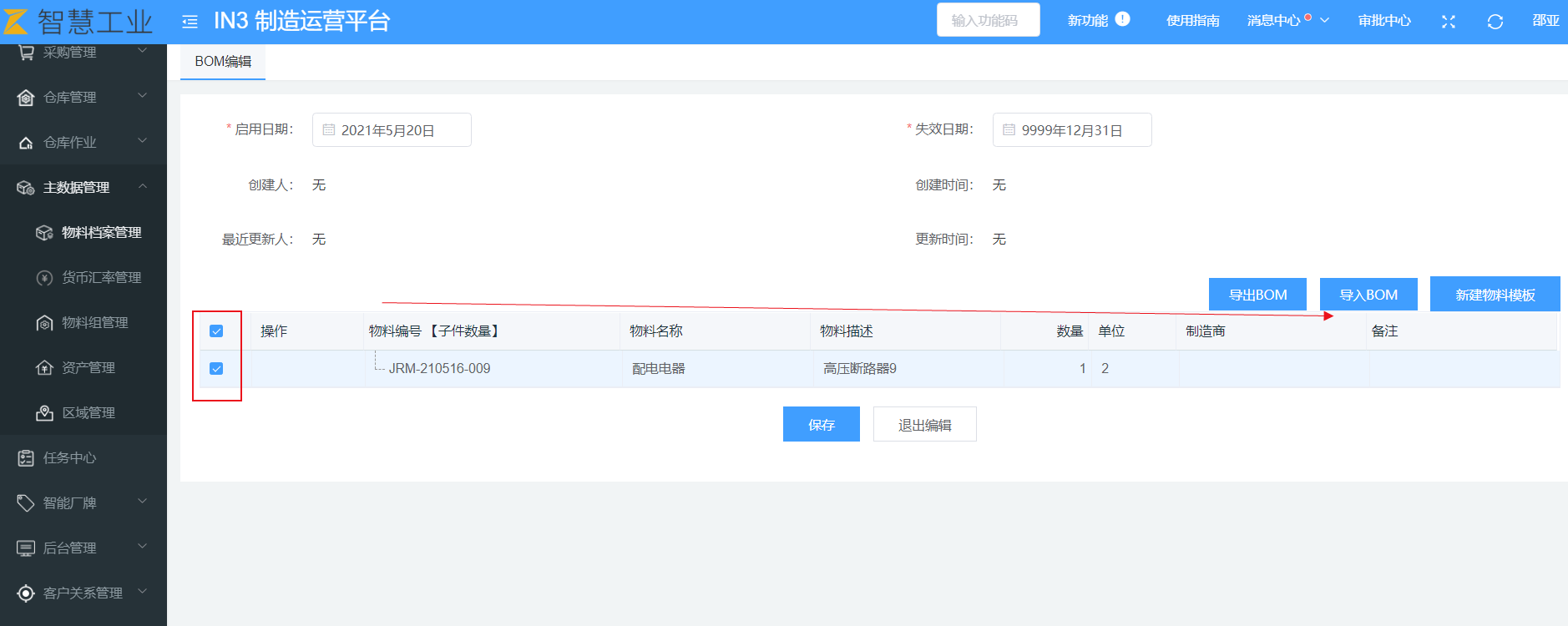The image size is (1568, 626).
Task: Expand the 智能厂牌 sidebar menu
Action: tap(82, 502)
